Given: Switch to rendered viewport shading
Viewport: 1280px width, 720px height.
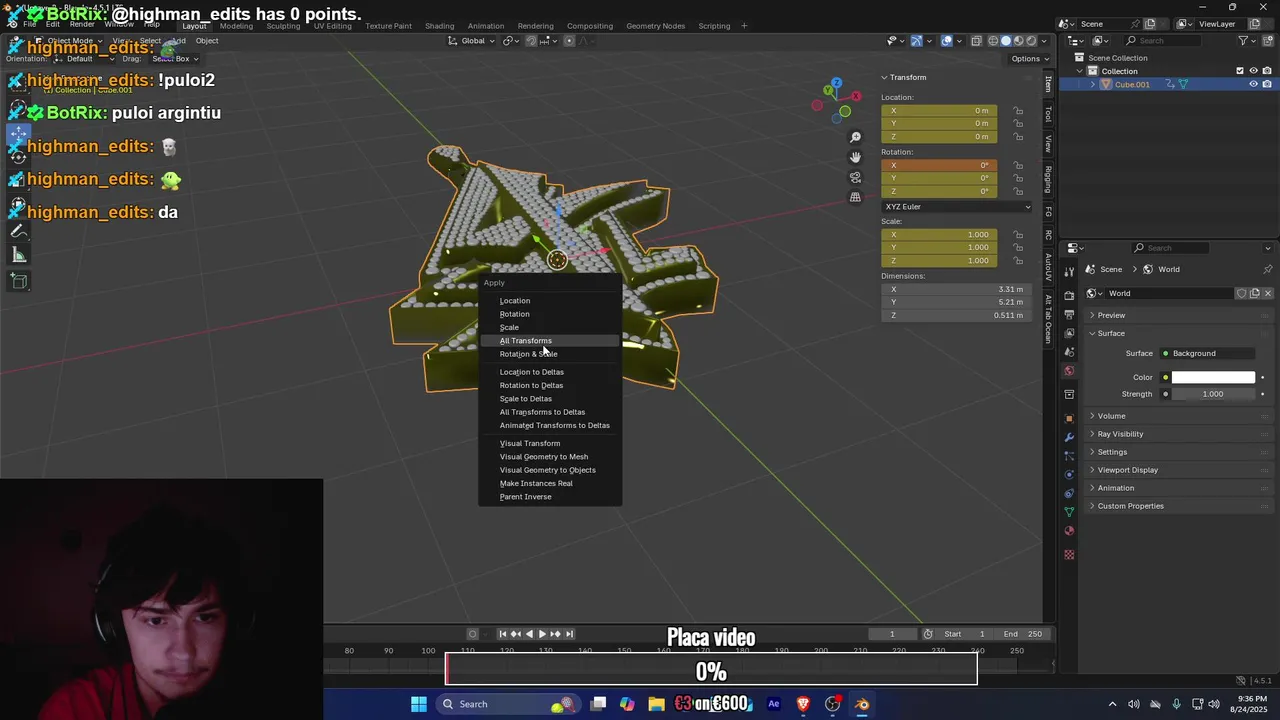Looking at the screenshot, I should pos(1032,41).
